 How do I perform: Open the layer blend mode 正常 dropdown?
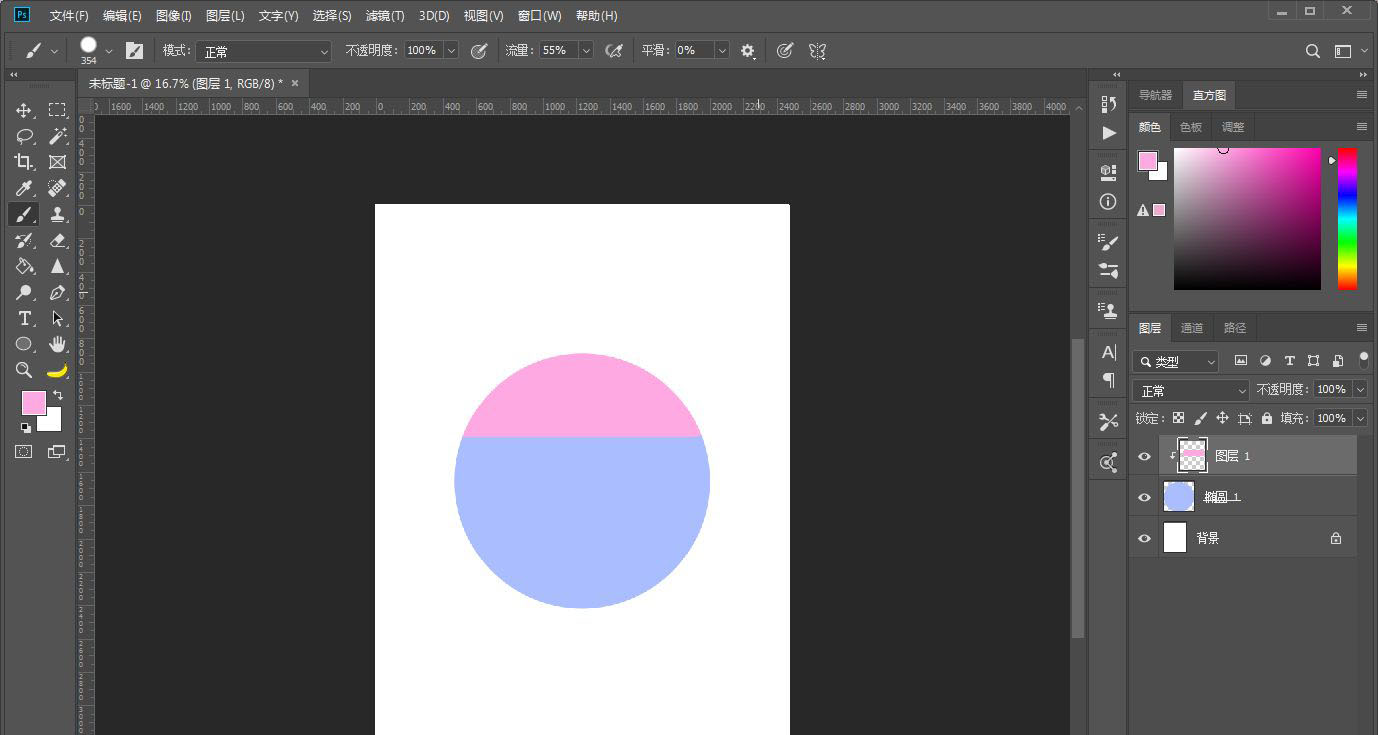click(1191, 390)
